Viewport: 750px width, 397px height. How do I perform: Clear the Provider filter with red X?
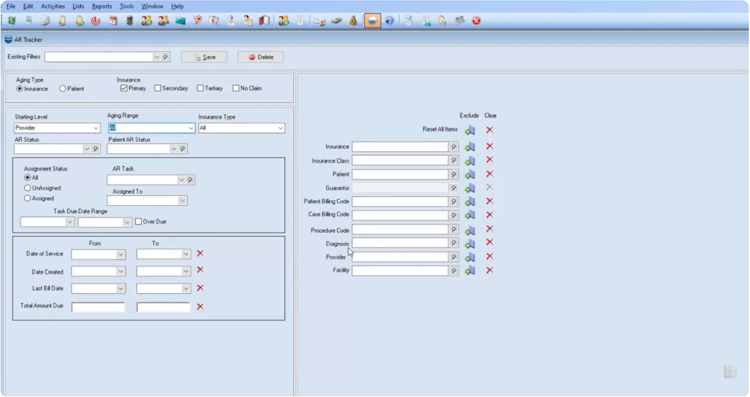click(x=489, y=256)
